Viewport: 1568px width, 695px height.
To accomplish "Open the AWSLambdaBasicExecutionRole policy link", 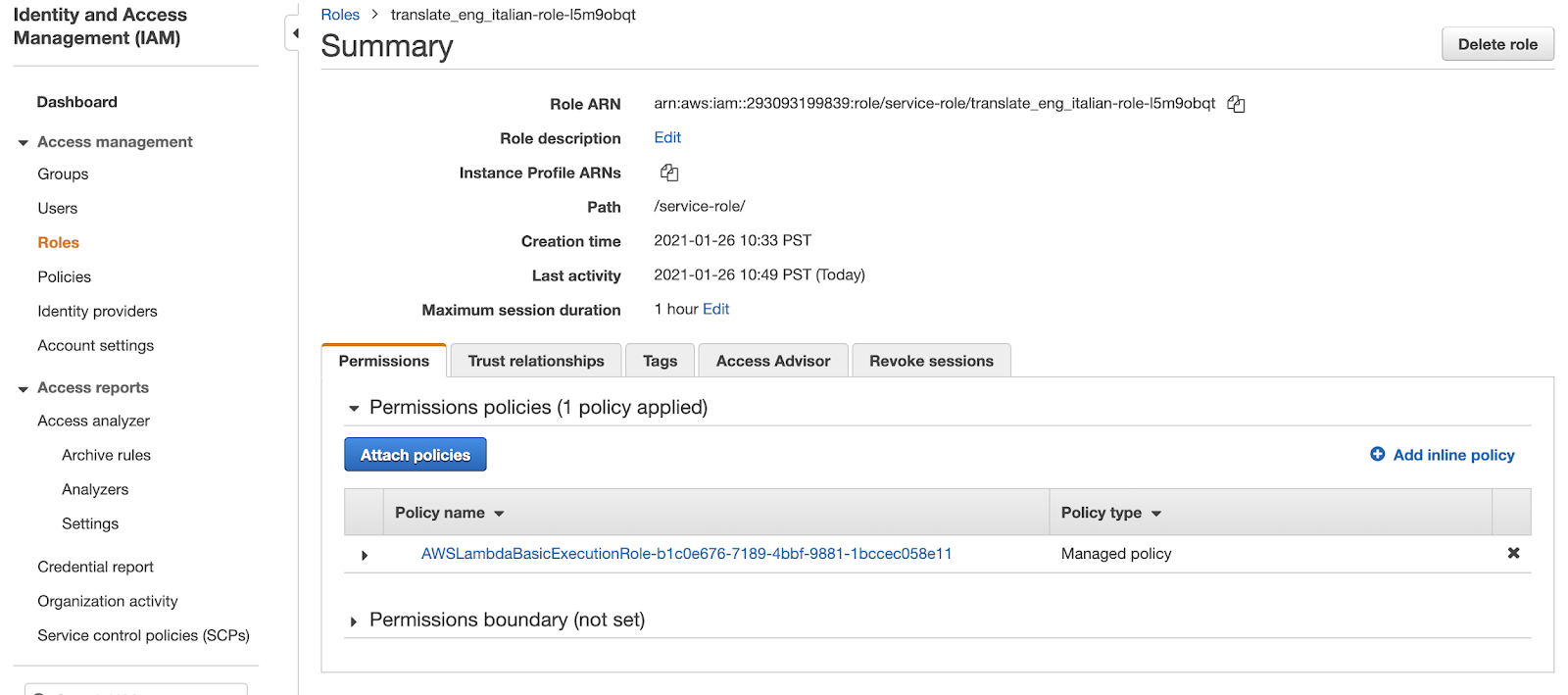I will point(686,554).
